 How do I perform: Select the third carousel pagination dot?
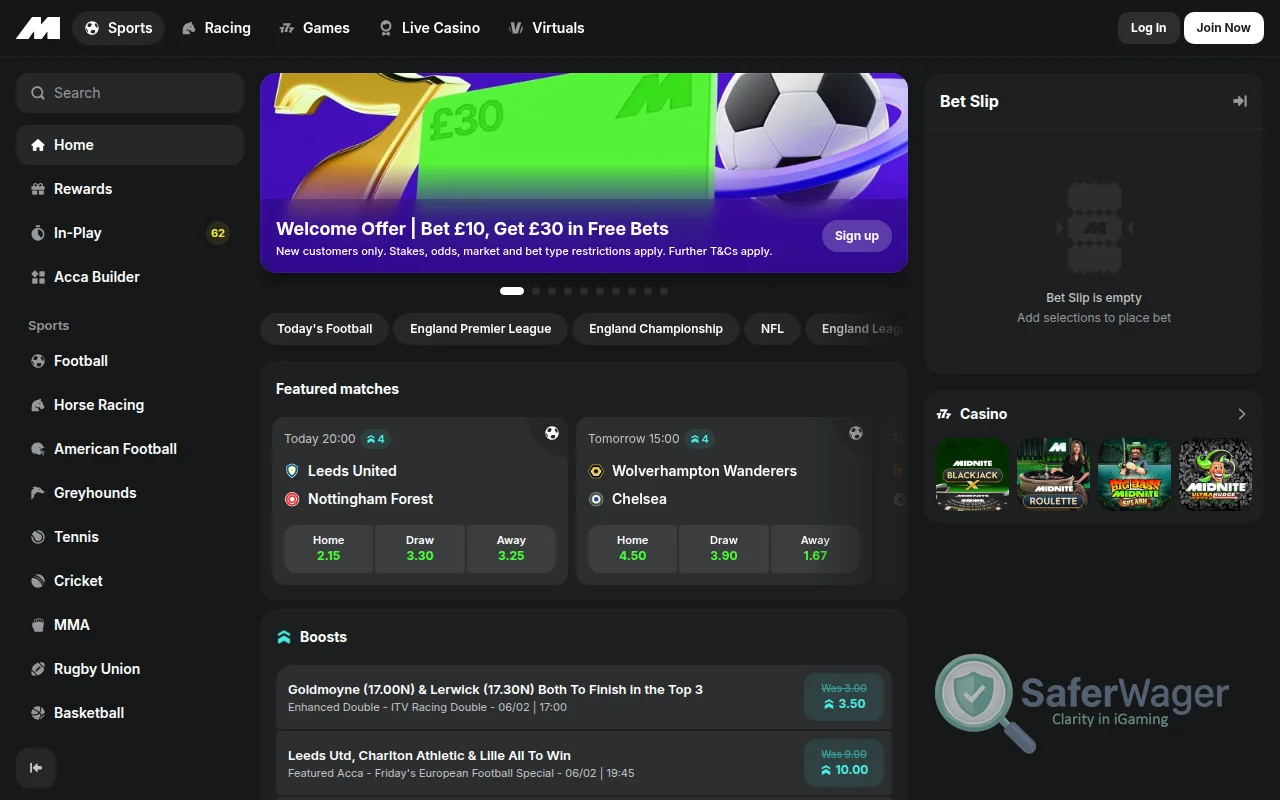552,291
